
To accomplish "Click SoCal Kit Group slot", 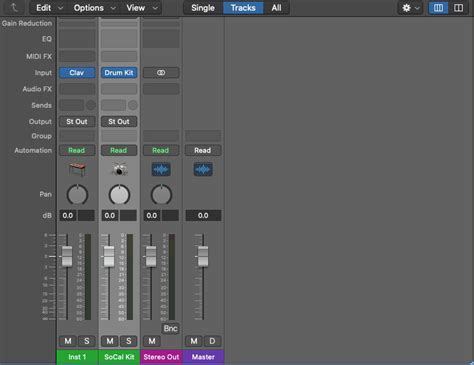I will click(x=119, y=136).
